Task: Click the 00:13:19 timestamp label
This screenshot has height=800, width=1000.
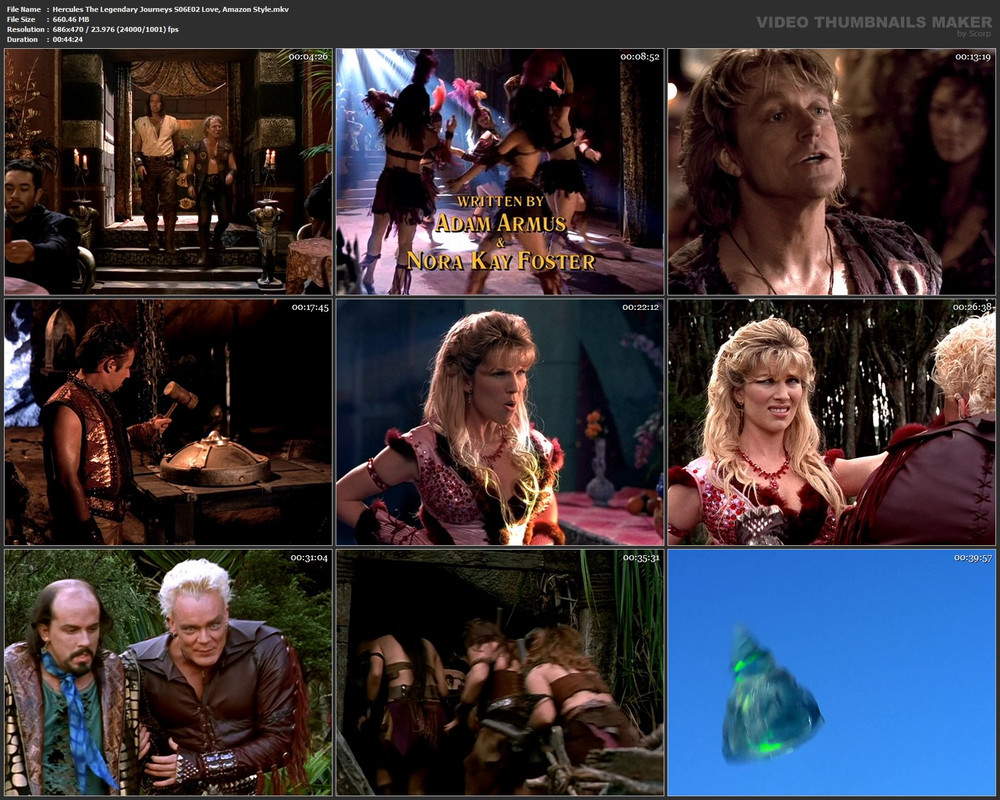Action: pyautogui.click(x=973, y=57)
